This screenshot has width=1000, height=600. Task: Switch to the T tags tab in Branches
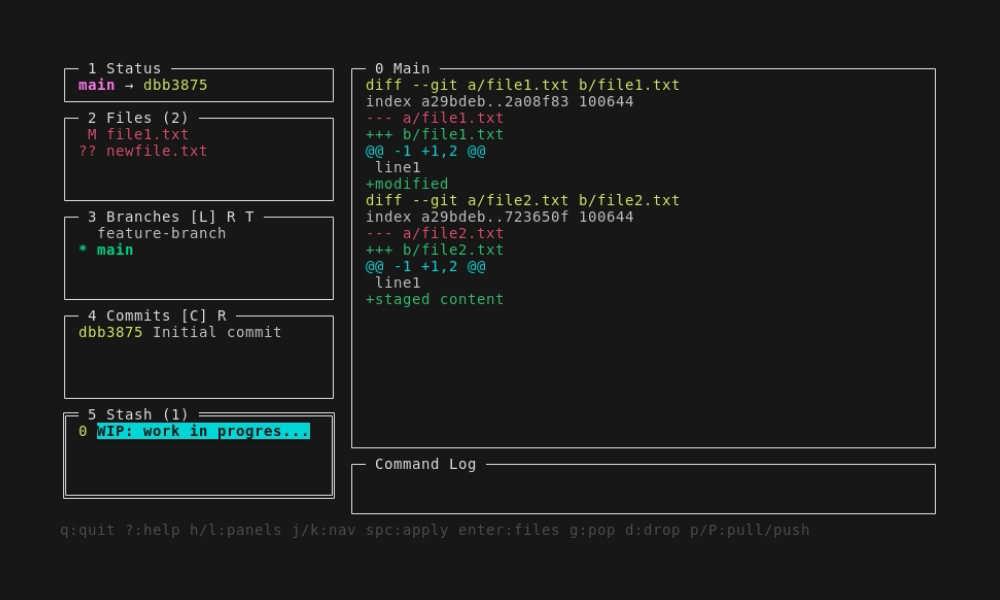click(x=249, y=217)
